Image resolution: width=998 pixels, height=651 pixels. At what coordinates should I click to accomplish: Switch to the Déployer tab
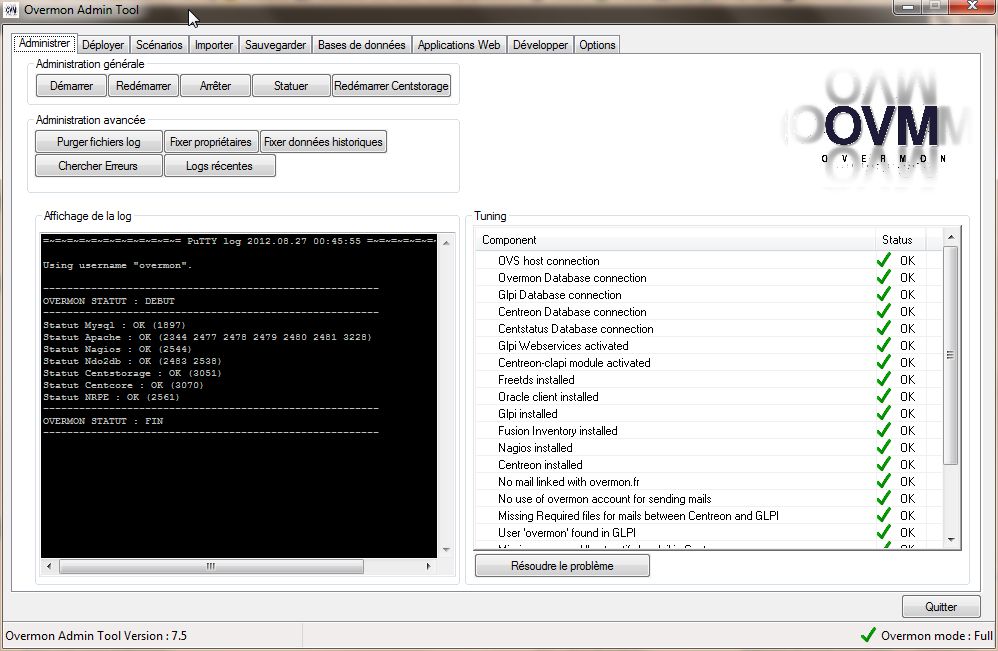coord(103,45)
